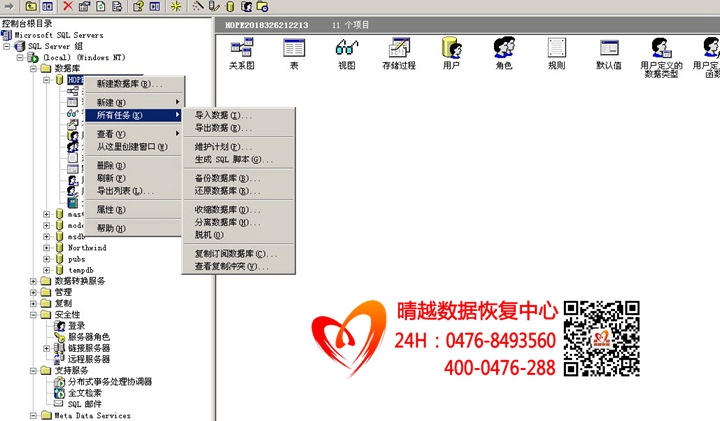The image size is (720, 421).
Task: Click the export list toolbar icon
Action: point(117,6)
